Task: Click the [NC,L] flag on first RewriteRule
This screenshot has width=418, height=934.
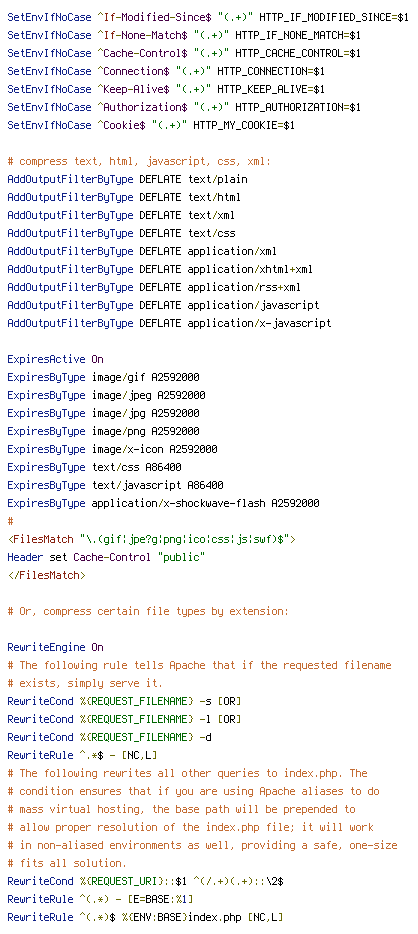Action: coord(139,755)
